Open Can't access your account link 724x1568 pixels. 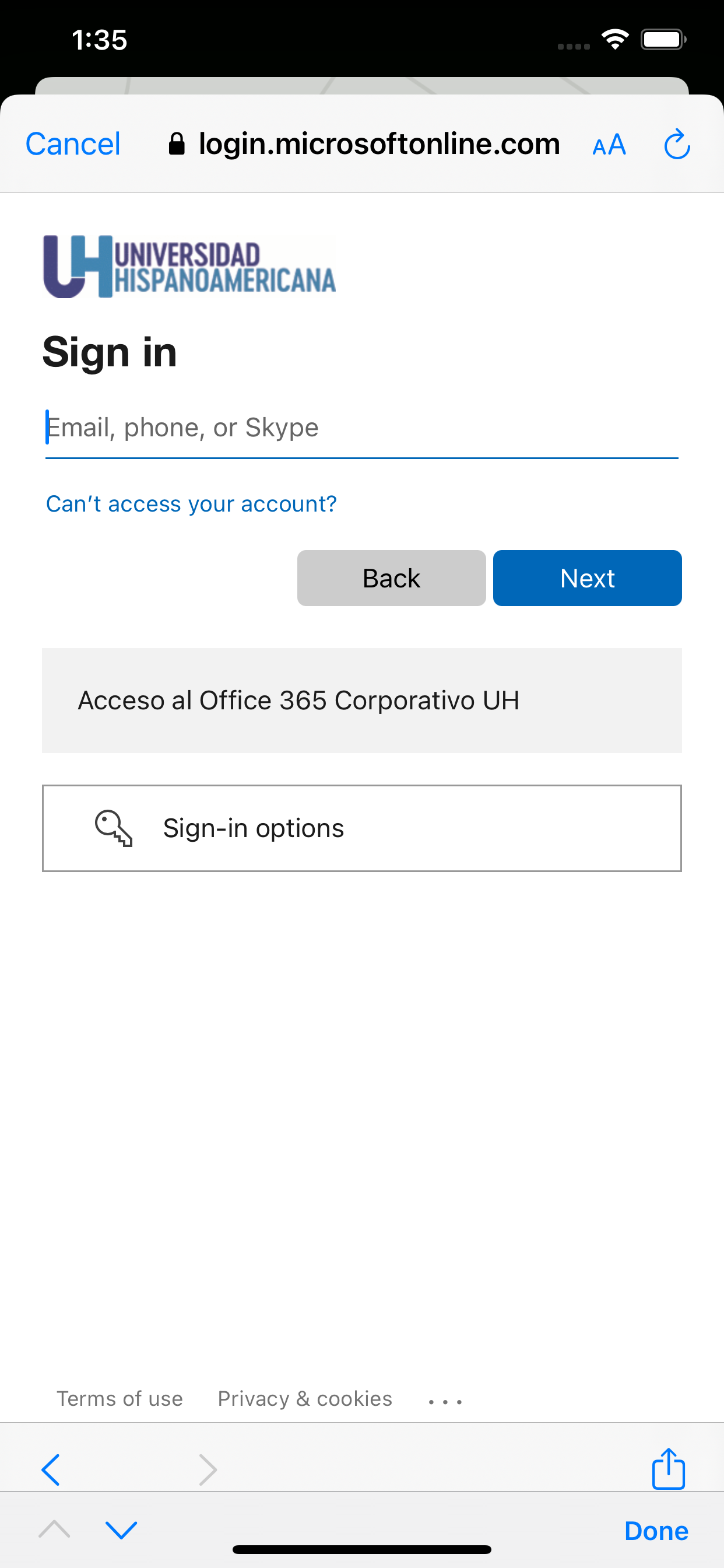191,504
